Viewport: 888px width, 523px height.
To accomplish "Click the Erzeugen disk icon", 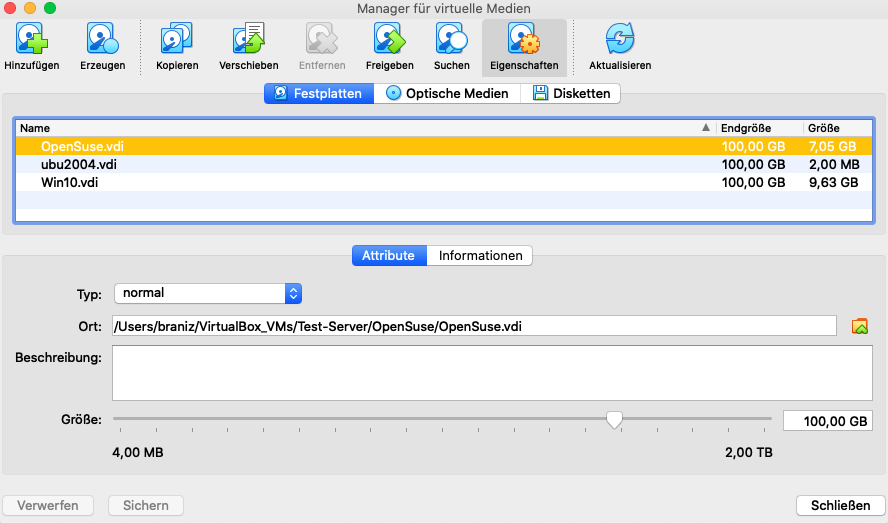I will pyautogui.click(x=102, y=40).
